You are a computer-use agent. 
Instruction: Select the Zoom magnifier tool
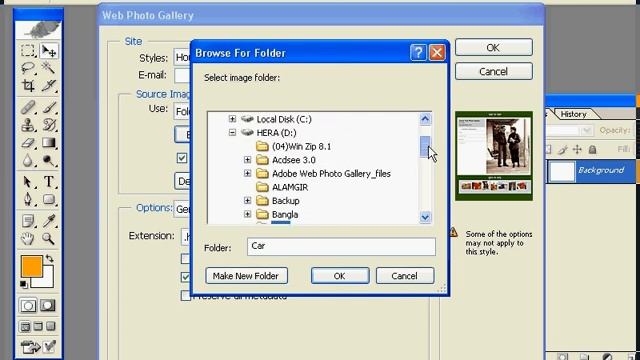(49, 238)
